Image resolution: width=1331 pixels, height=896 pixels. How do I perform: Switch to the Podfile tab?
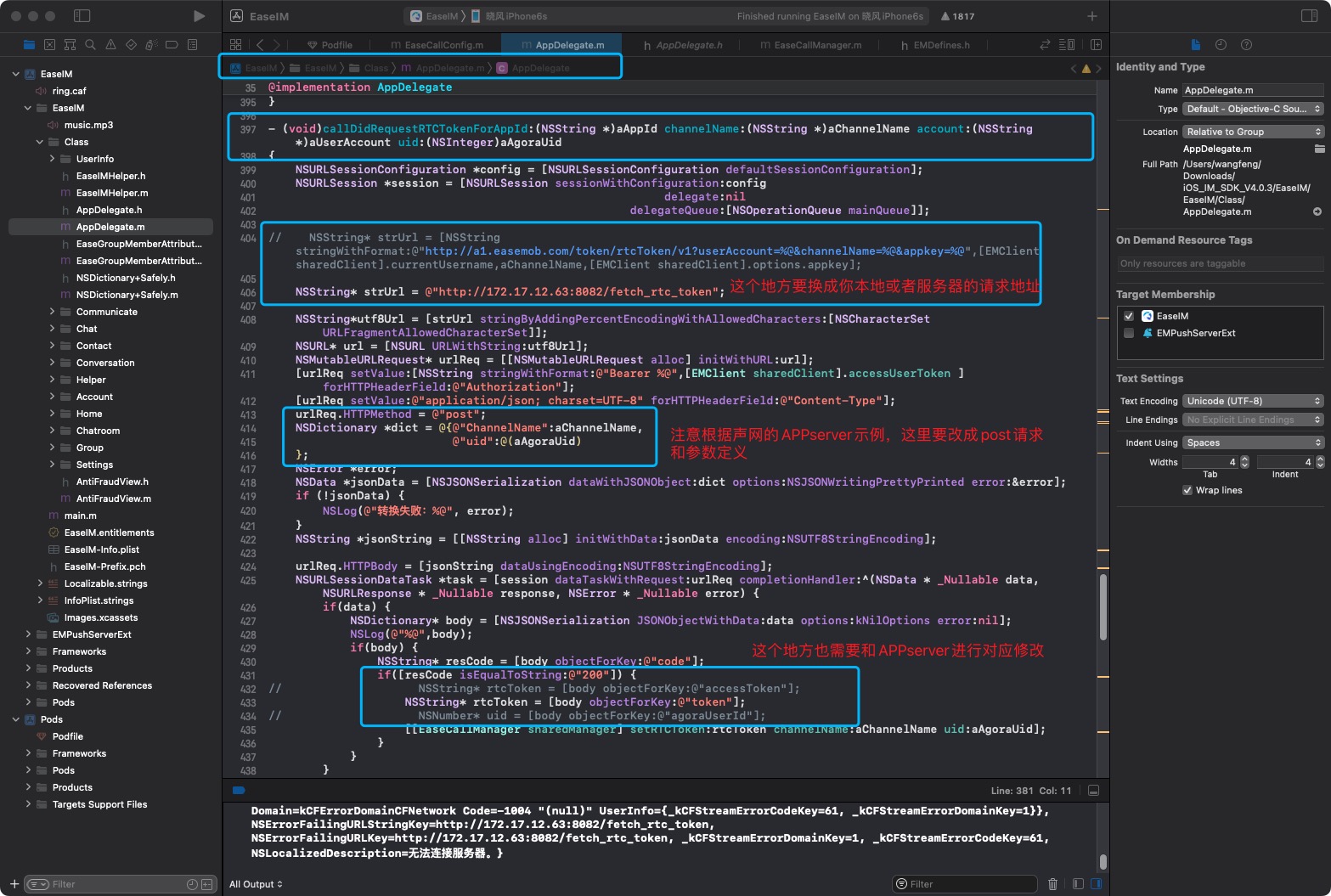[330, 45]
